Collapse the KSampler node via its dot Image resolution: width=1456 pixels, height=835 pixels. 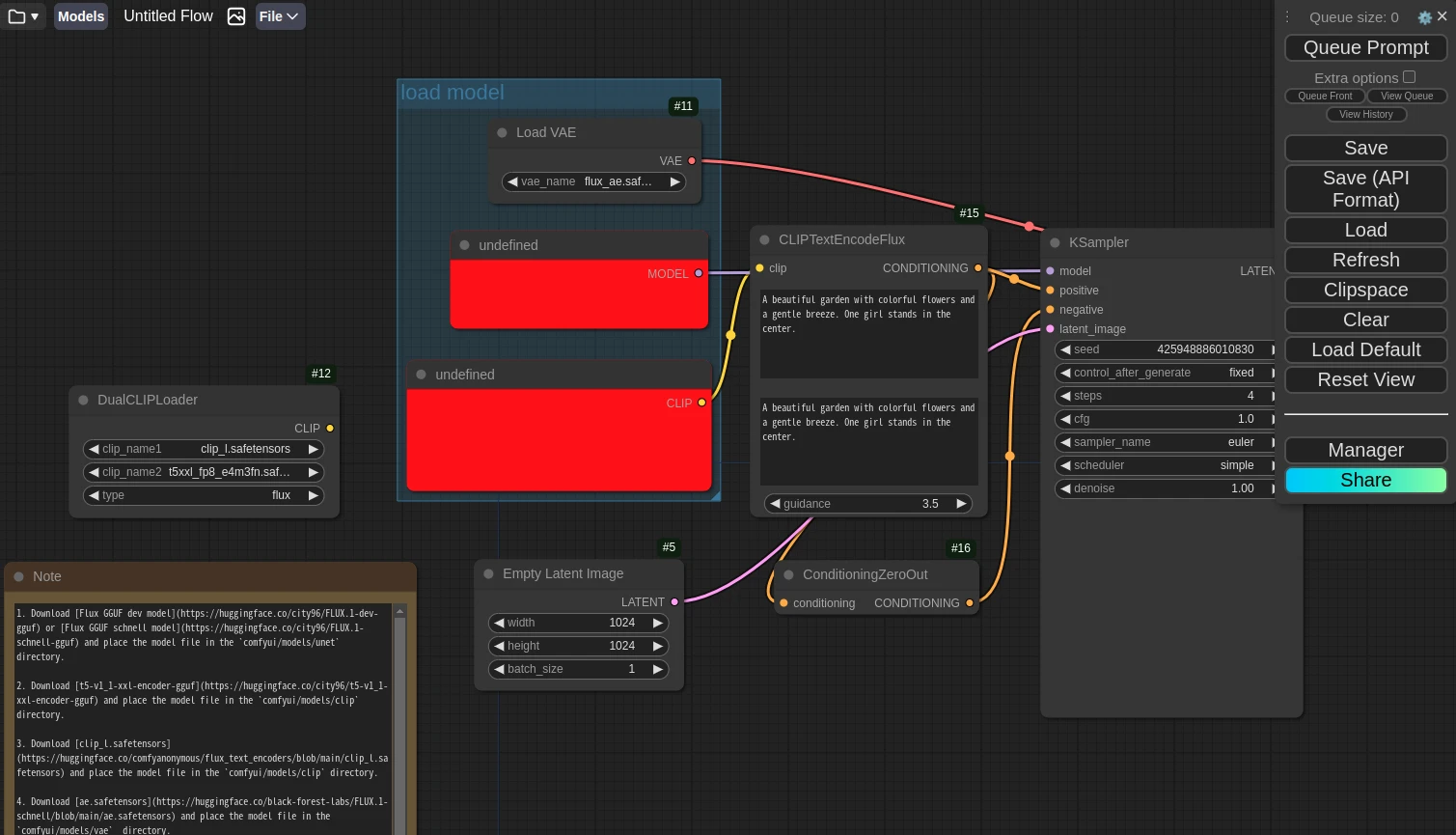click(x=1055, y=243)
